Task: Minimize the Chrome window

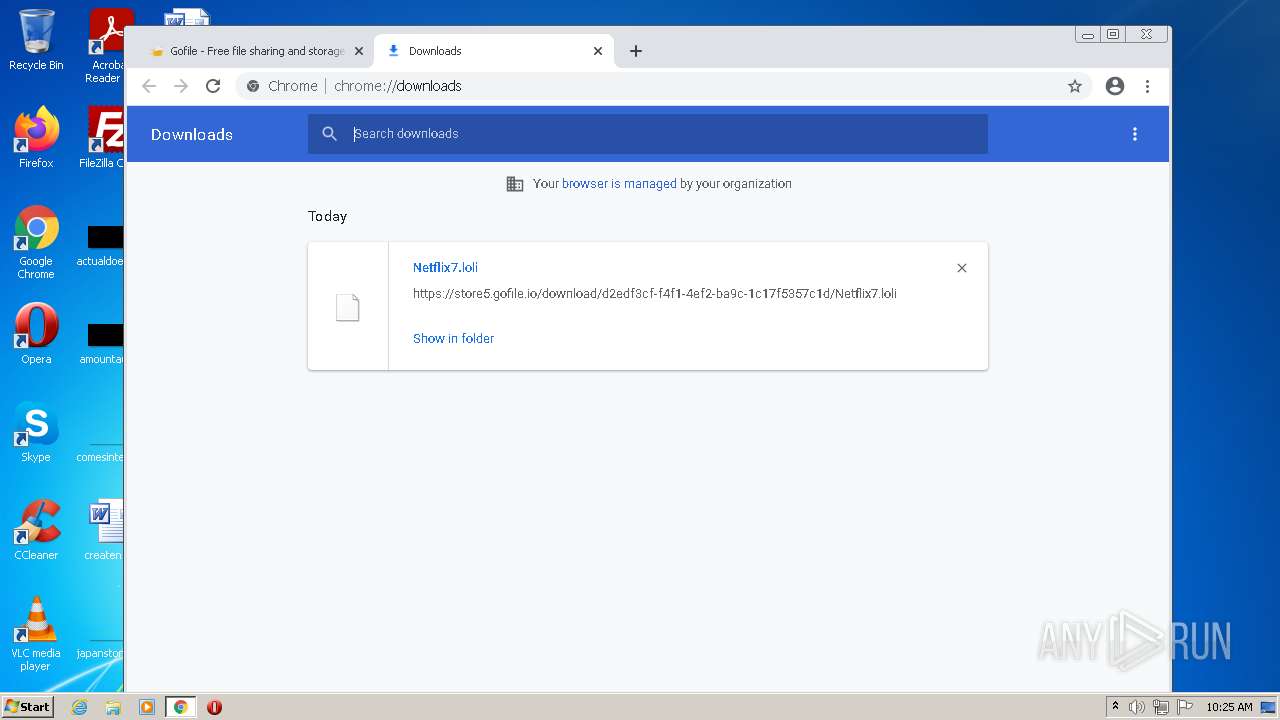Action: (1088, 35)
